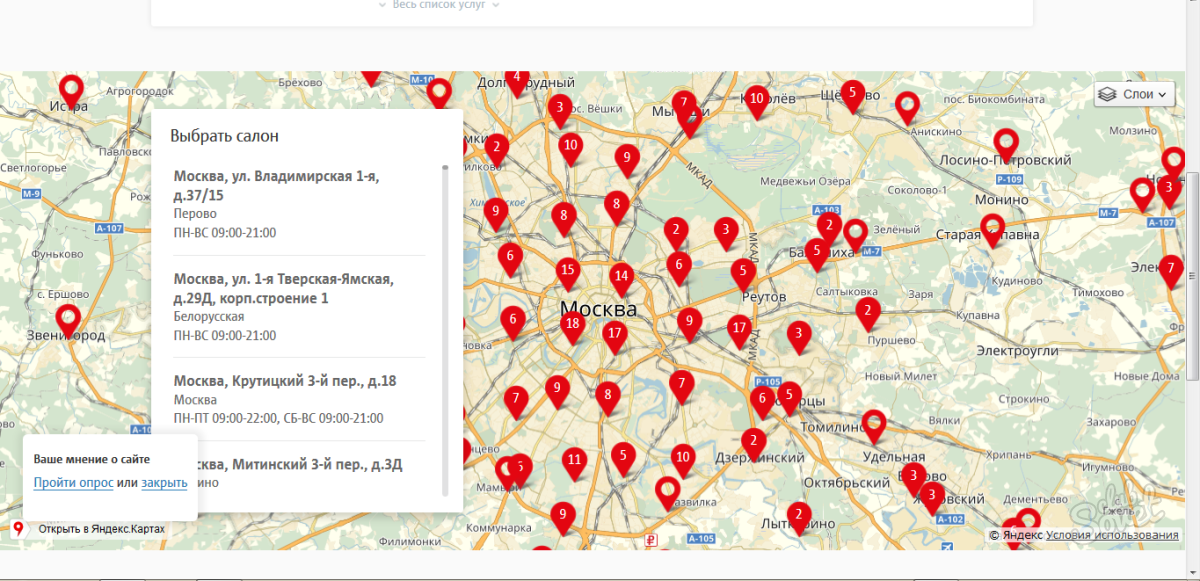
Task: Select the cluster marker numbered 15
Action: pyautogui.click(x=568, y=270)
